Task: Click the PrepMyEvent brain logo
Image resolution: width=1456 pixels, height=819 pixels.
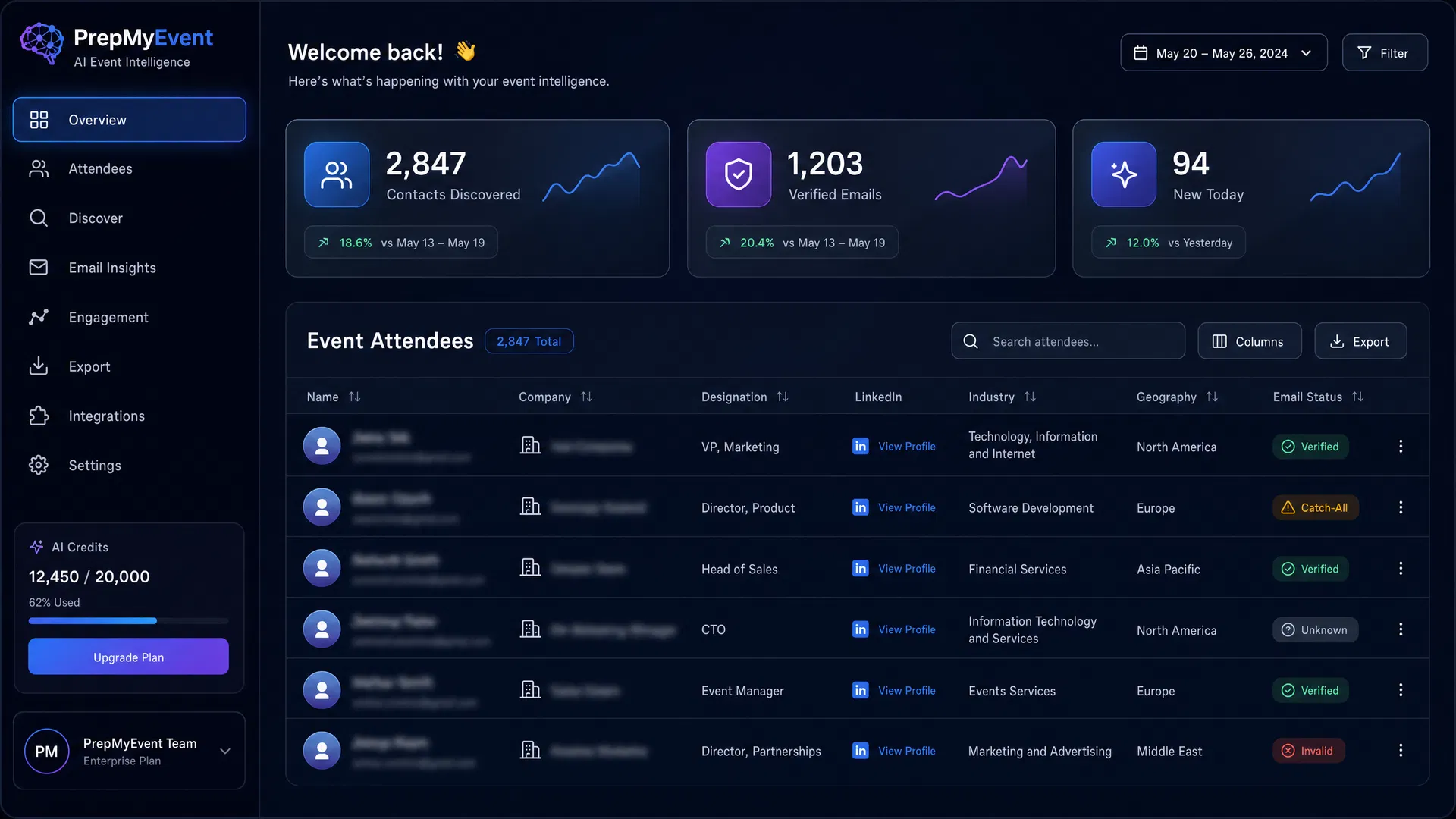Action: coord(42,43)
